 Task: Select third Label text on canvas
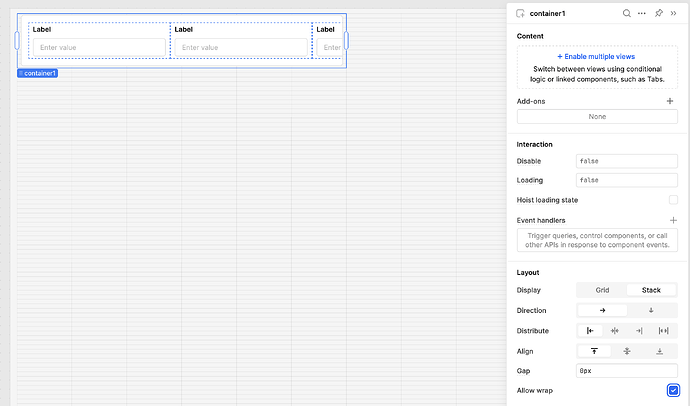(x=325, y=29)
